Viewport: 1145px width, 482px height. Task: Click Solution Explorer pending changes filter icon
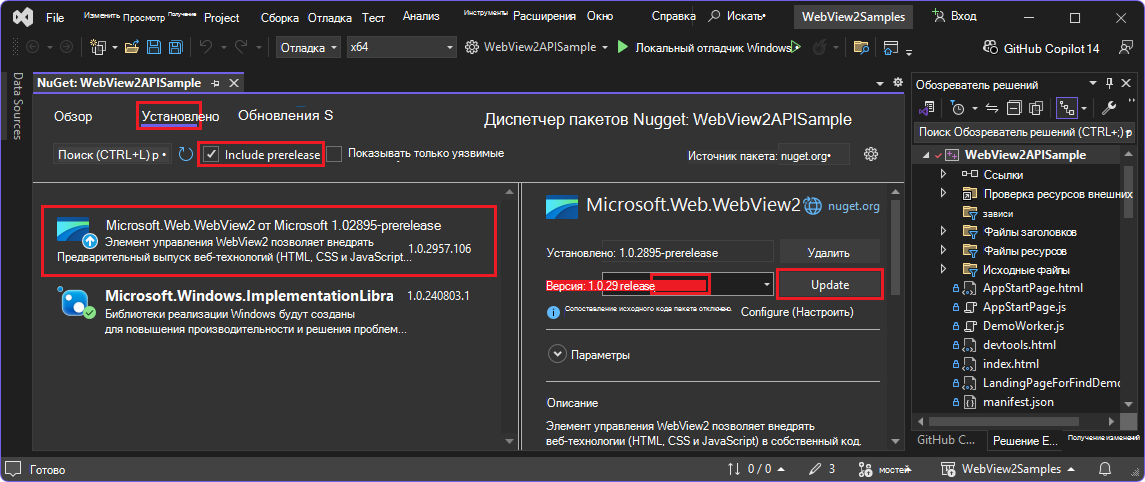point(957,109)
